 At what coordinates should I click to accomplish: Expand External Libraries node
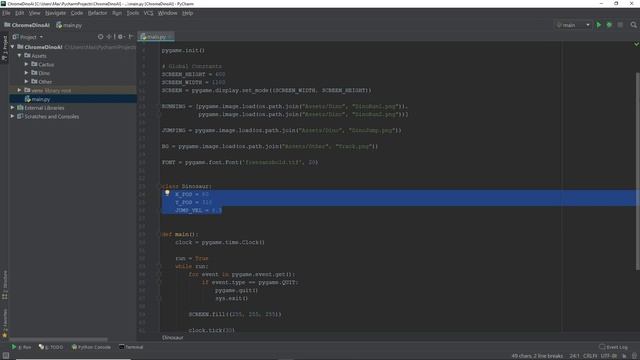13,107
